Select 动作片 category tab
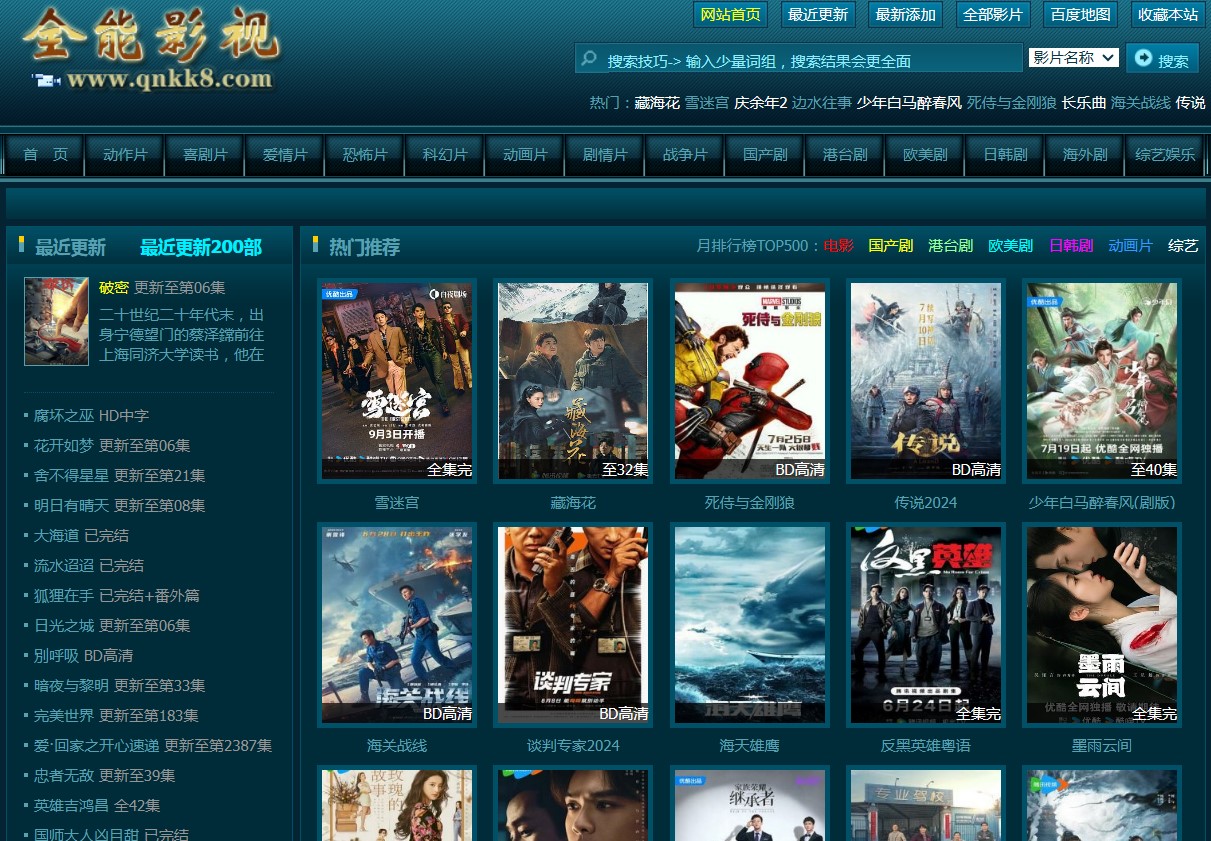 coord(125,155)
